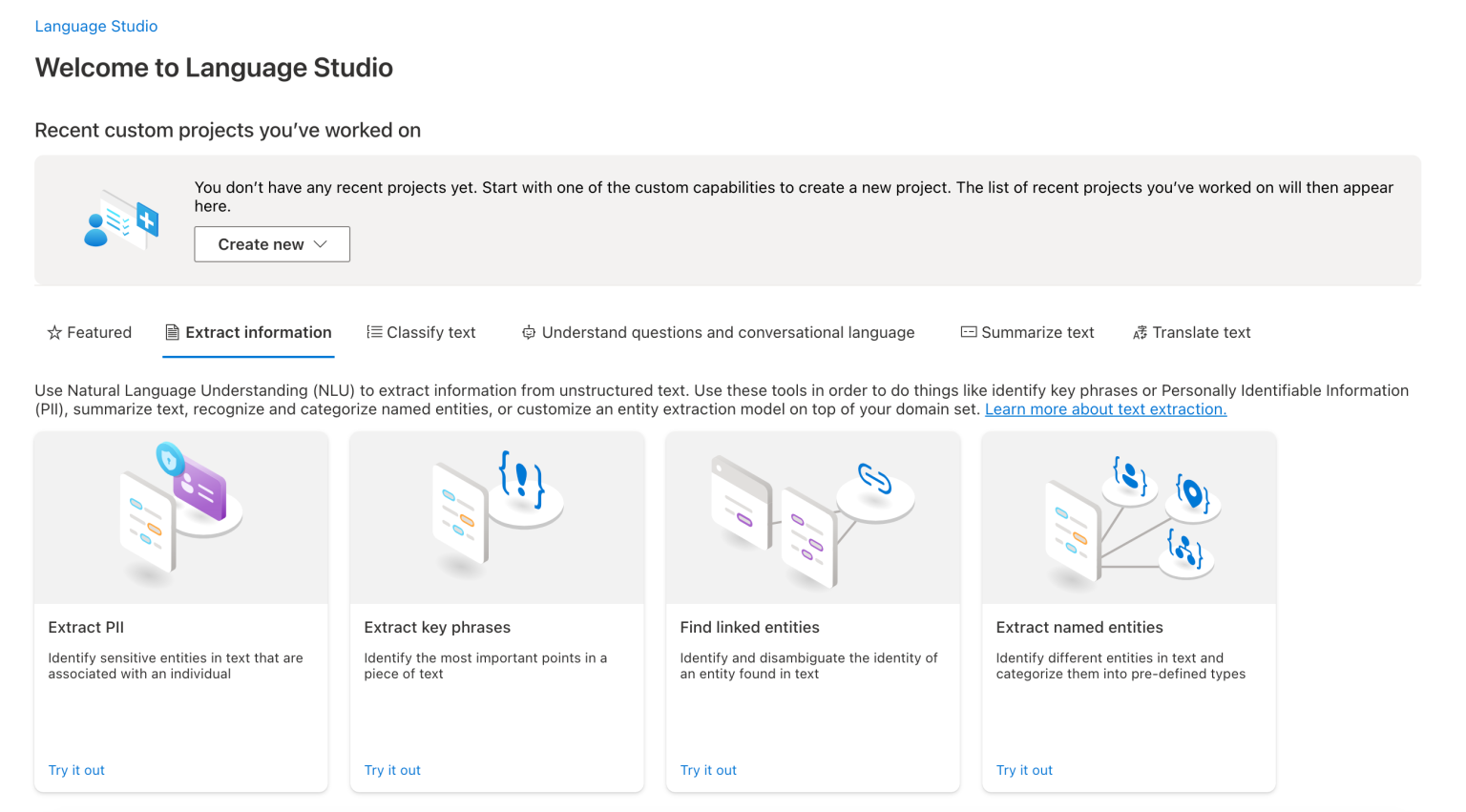Open the Create new dropdown

pyautogui.click(x=271, y=243)
